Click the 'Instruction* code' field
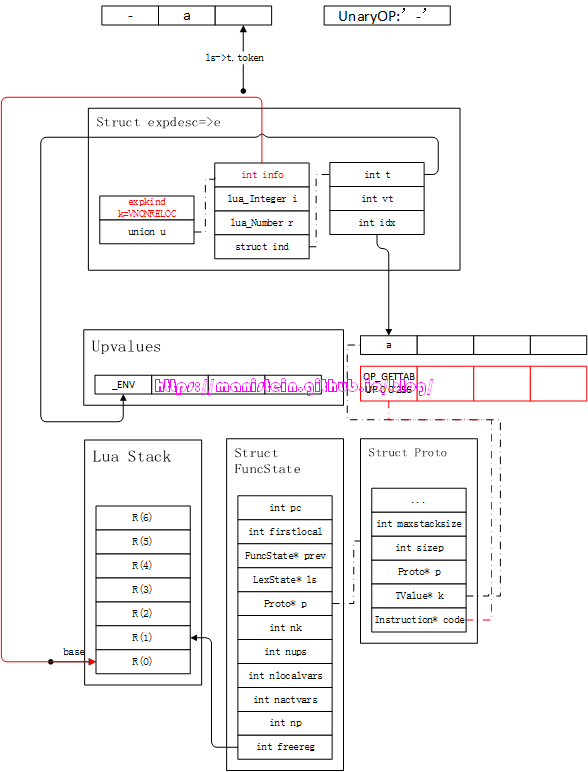 (x=419, y=620)
